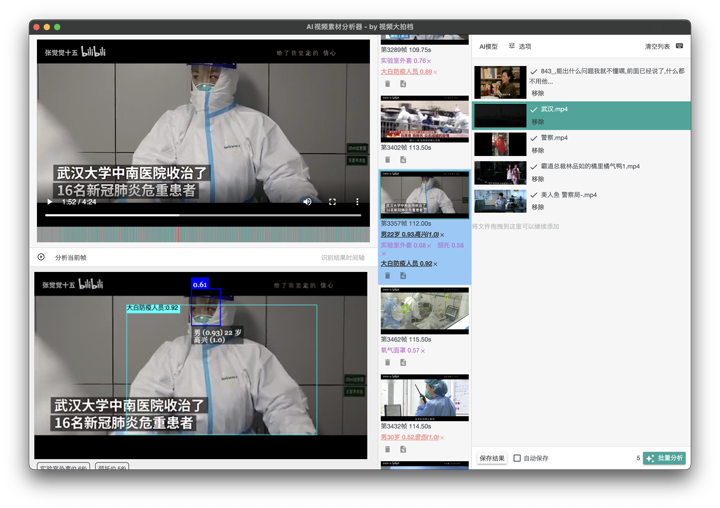This screenshot has width=720, height=508.
Task: Copy frame 3357 with its copy icon
Action: [403, 276]
